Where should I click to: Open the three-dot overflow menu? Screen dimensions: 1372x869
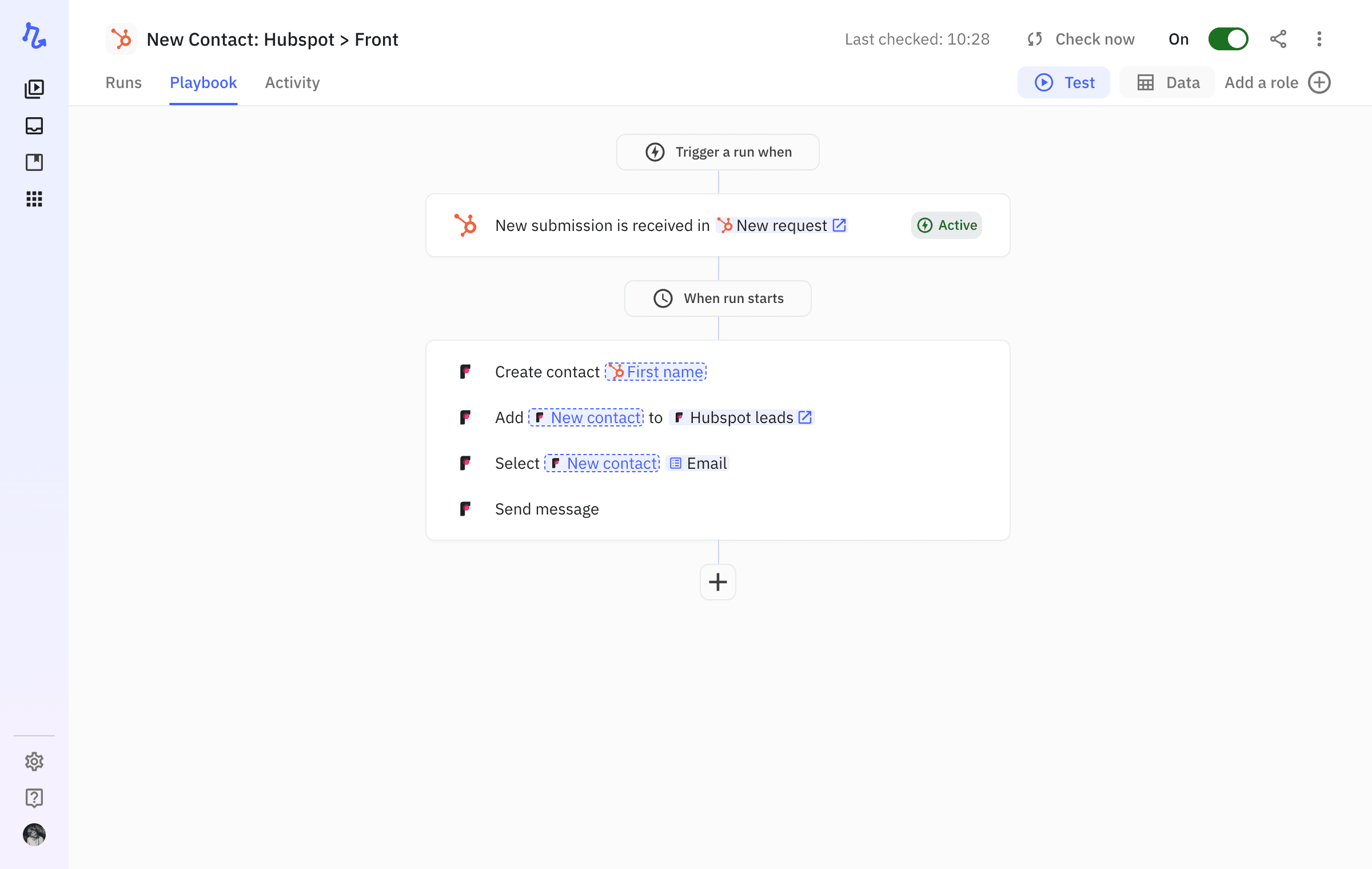[1319, 39]
